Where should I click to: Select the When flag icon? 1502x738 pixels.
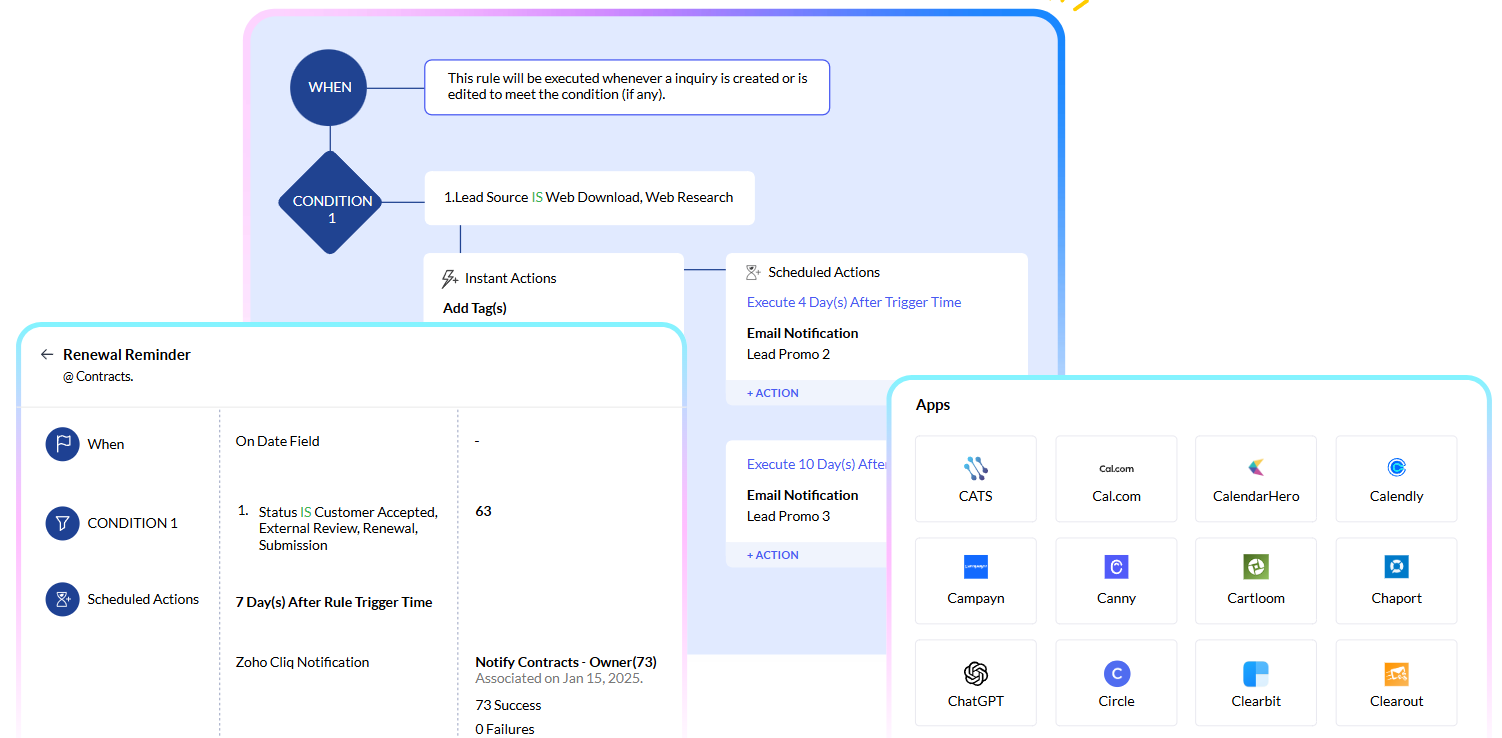[62, 444]
